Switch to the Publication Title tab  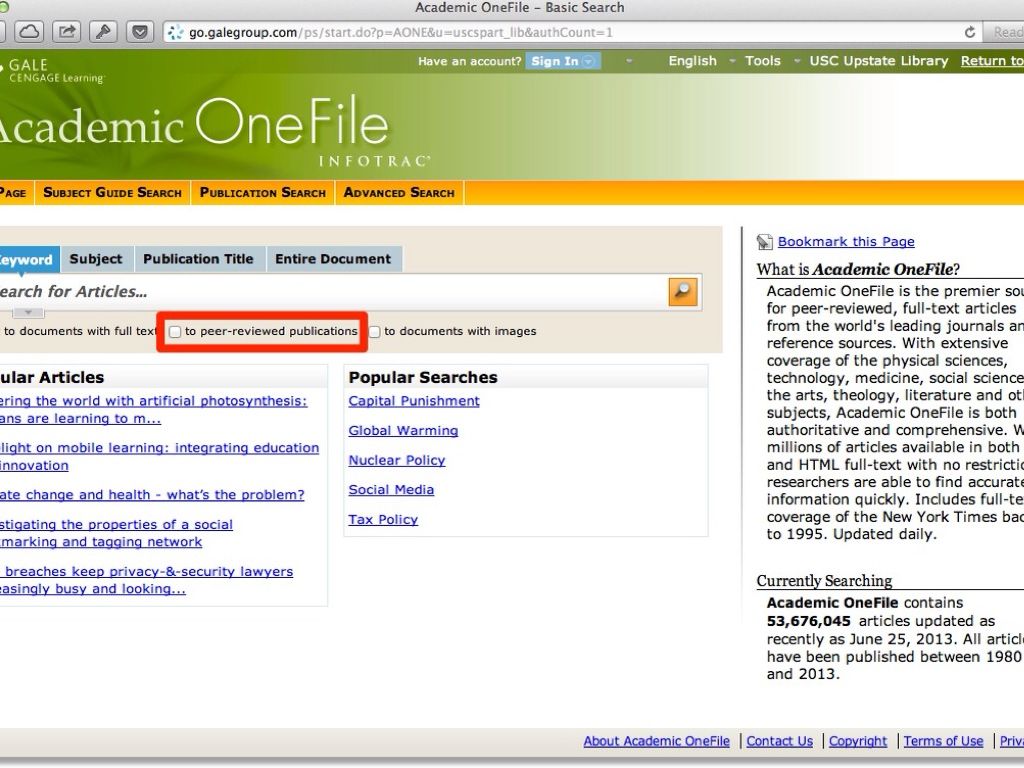[198, 259]
